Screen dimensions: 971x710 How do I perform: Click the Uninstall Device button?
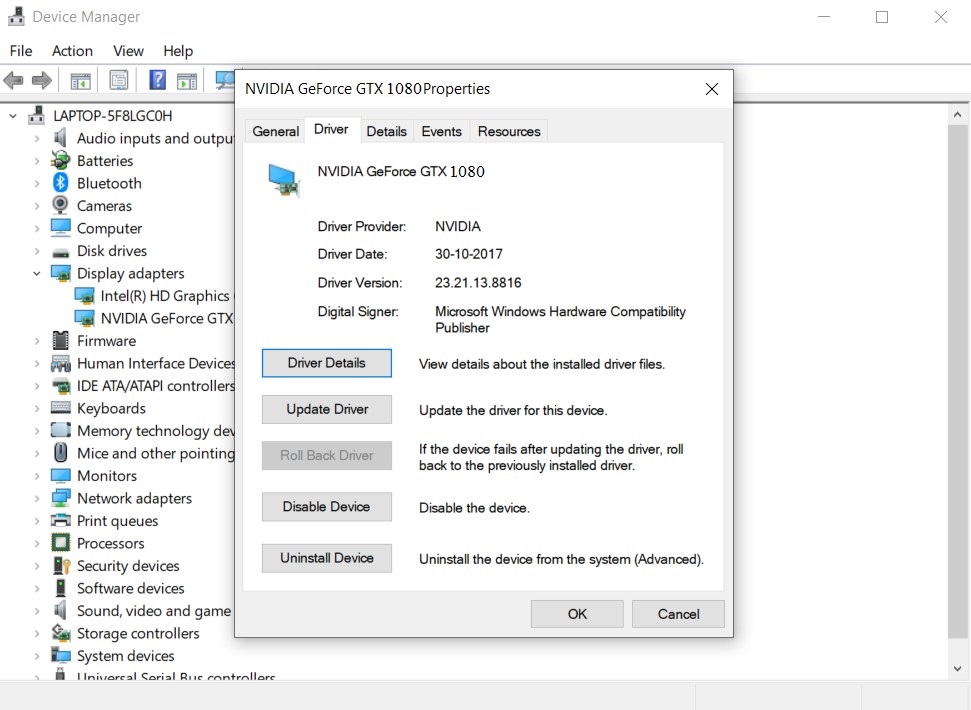point(326,558)
